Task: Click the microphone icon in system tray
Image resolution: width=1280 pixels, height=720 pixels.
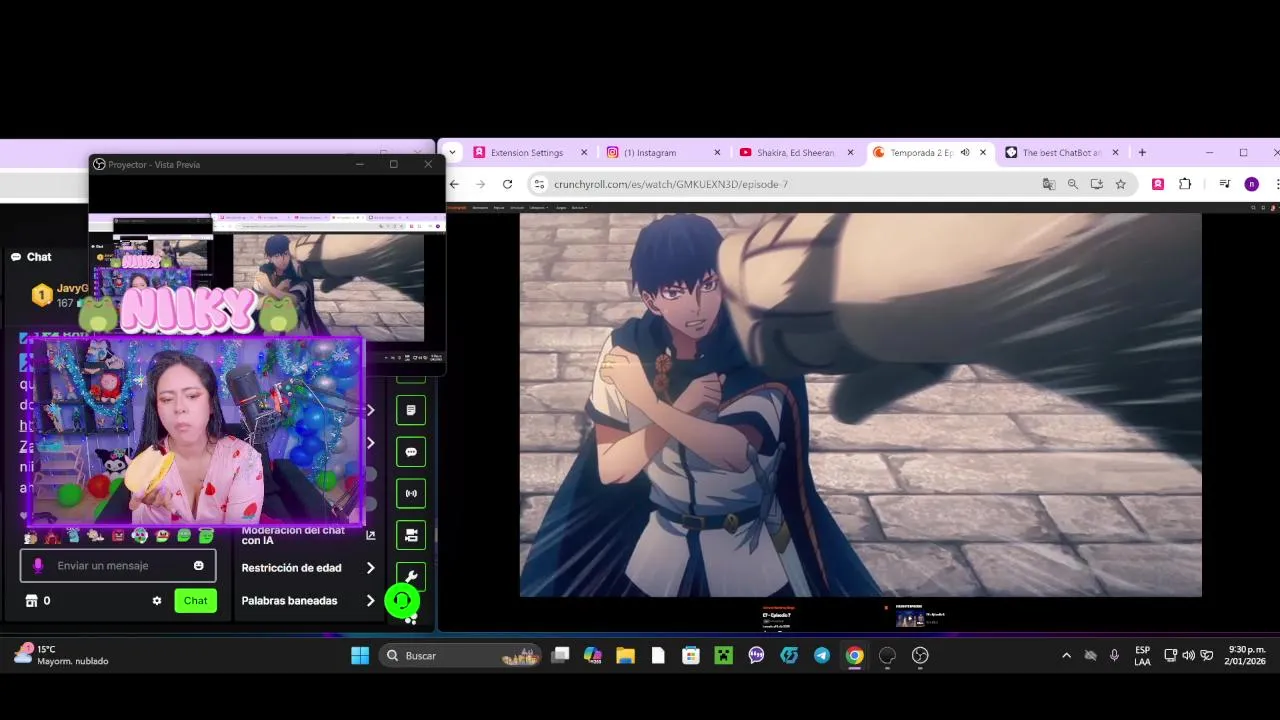Action: click(x=1114, y=656)
